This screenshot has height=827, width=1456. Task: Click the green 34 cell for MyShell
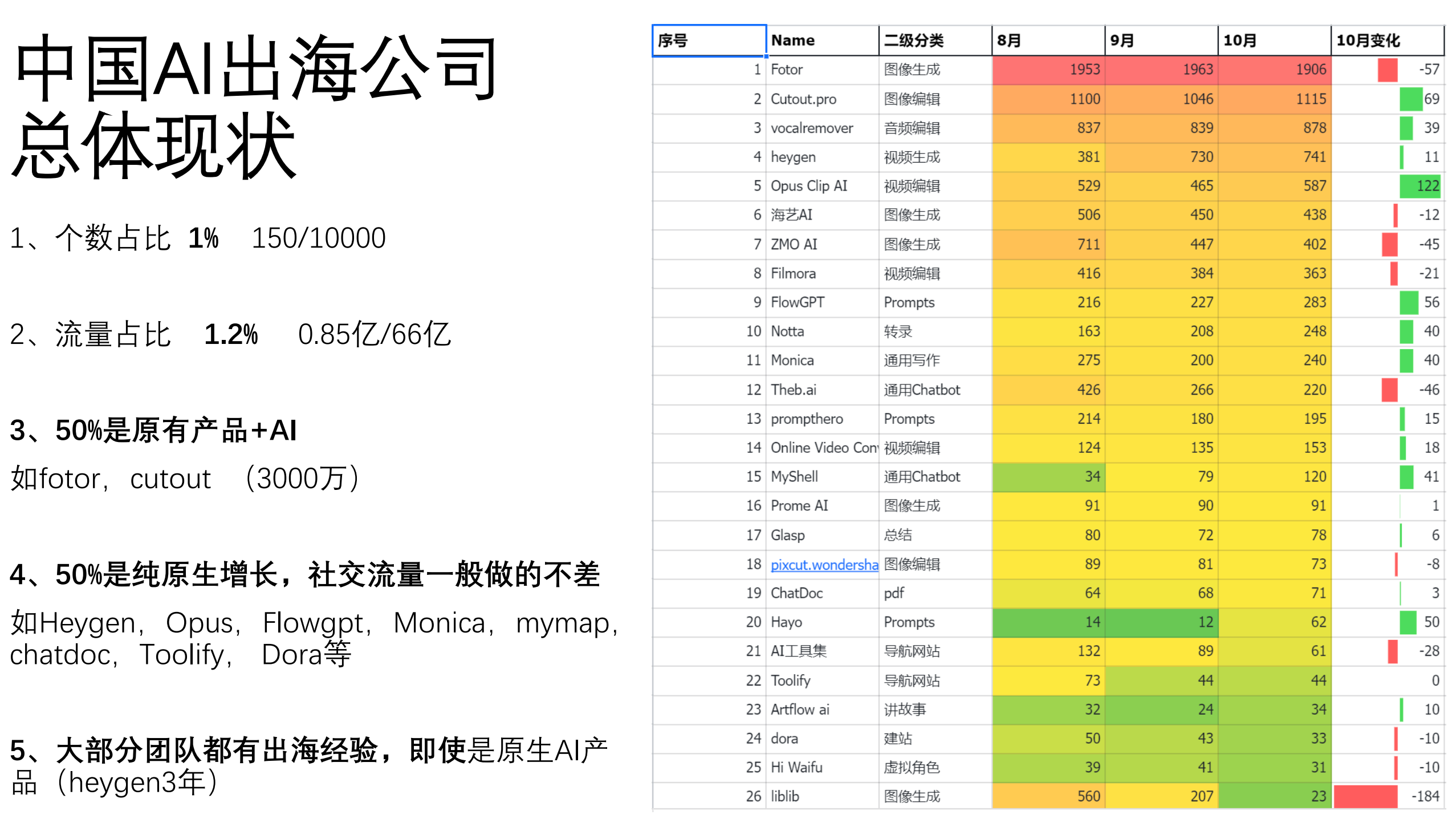(x=1049, y=476)
